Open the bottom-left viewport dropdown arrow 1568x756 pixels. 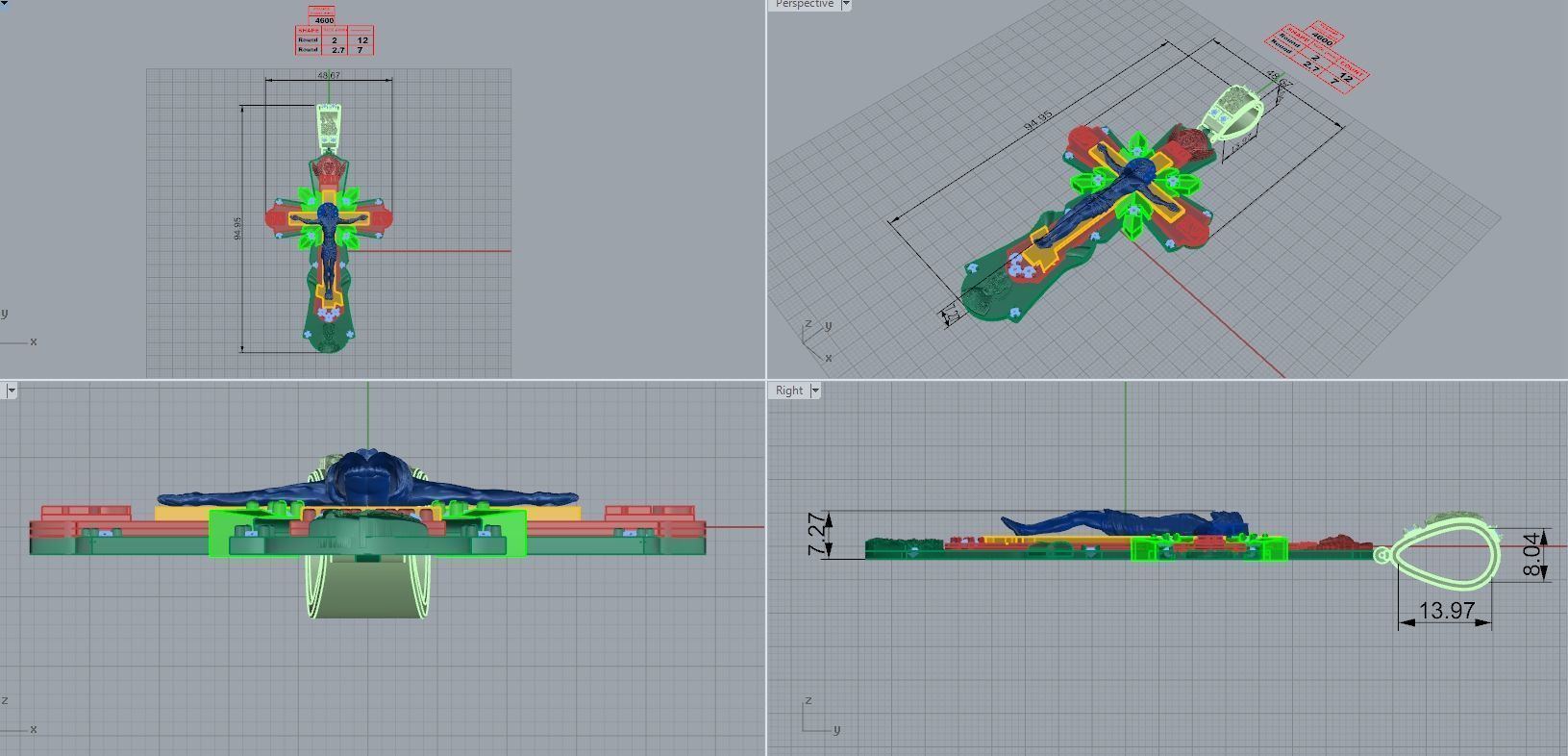12,391
